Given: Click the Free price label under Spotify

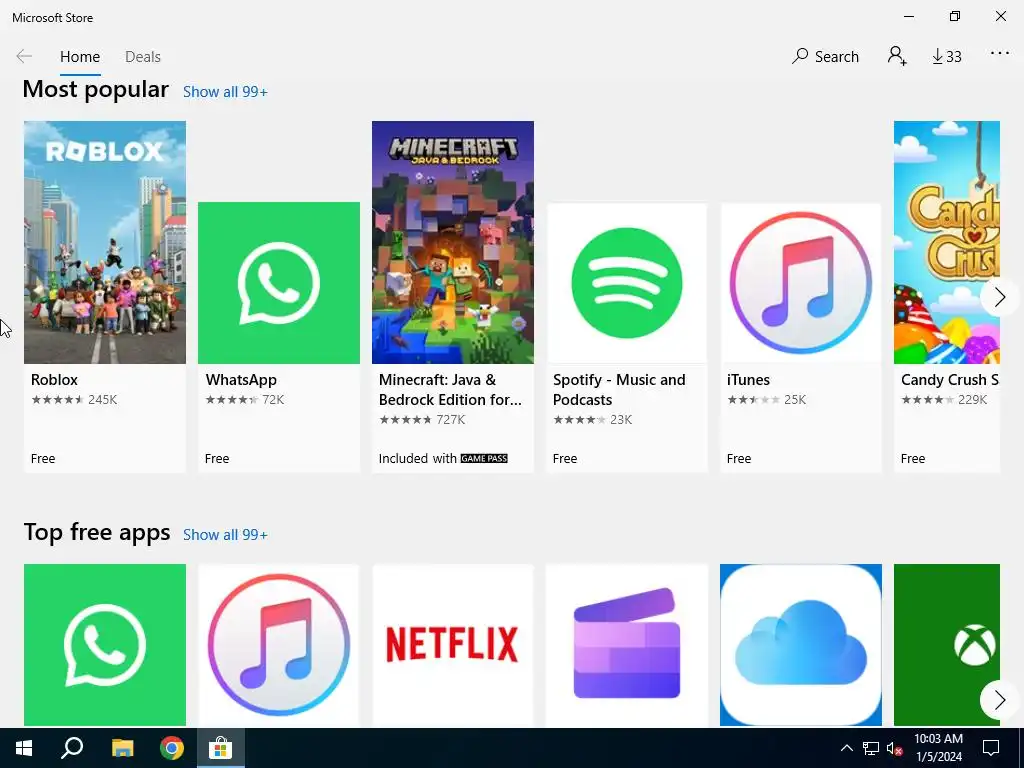Looking at the screenshot, I should (x=565, y=458).
